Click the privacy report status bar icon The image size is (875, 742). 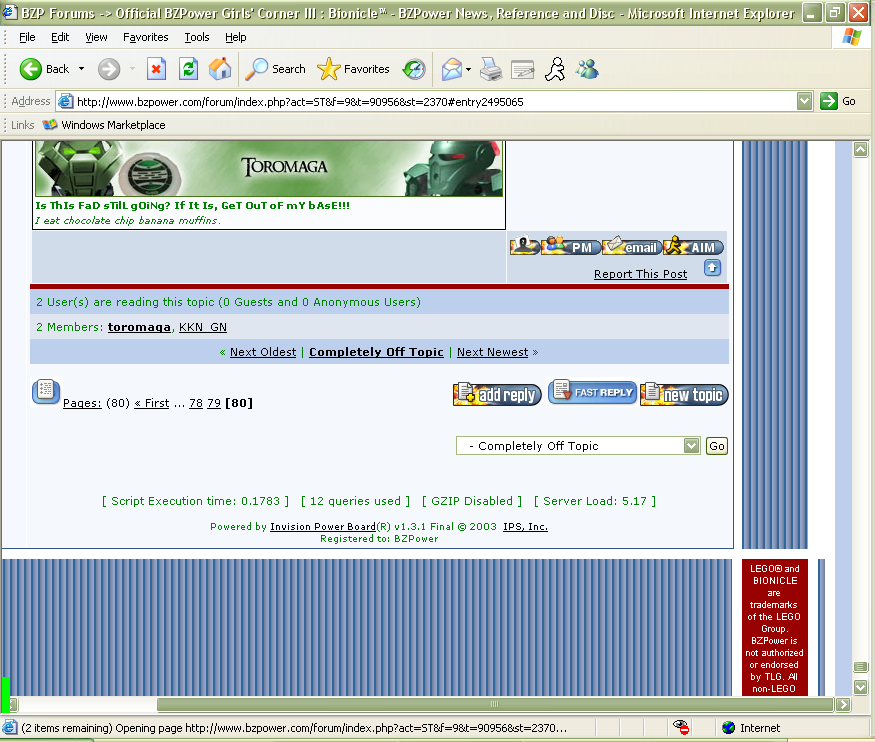681,727
